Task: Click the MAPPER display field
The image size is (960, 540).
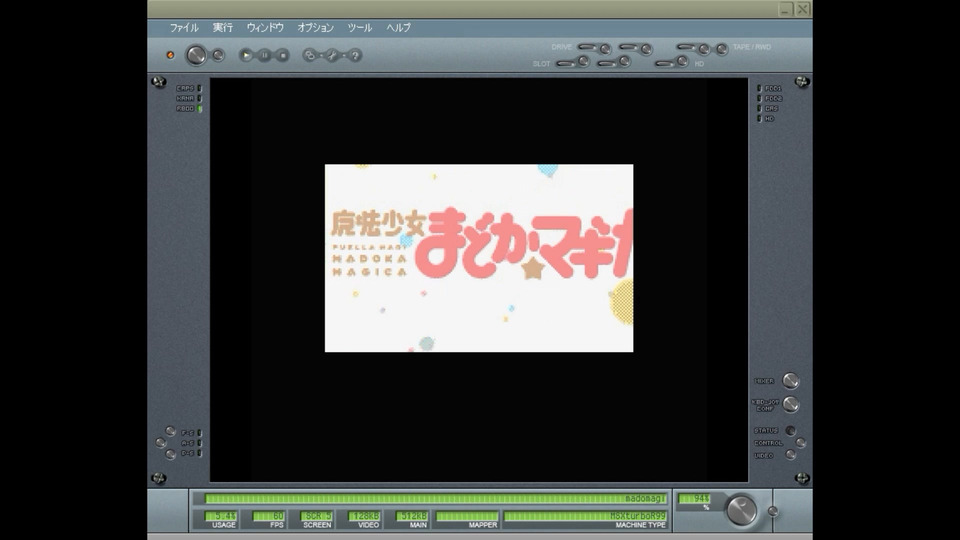Action: point(467,516)
